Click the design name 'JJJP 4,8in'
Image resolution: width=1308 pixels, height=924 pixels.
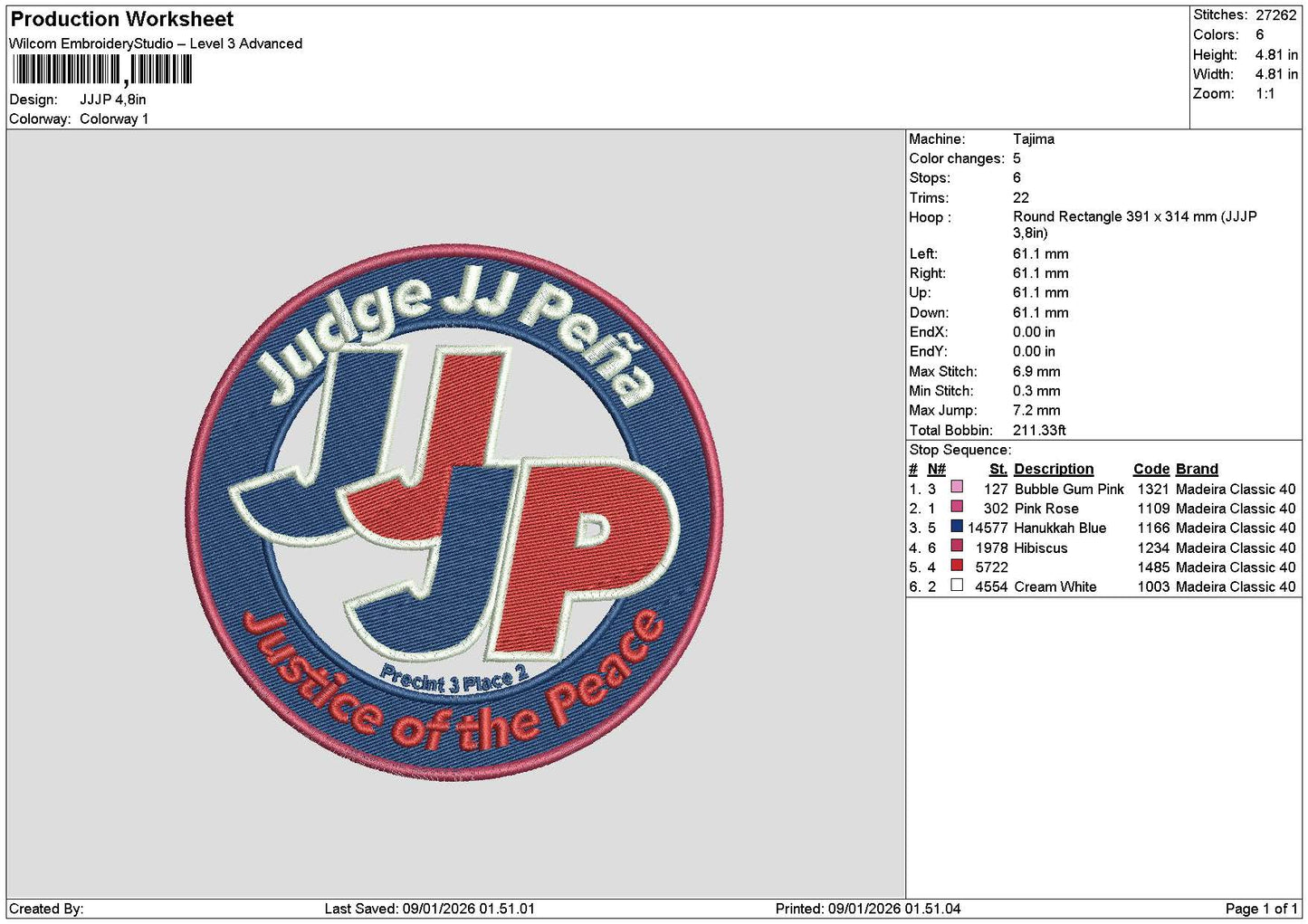(x=113, y=100)
